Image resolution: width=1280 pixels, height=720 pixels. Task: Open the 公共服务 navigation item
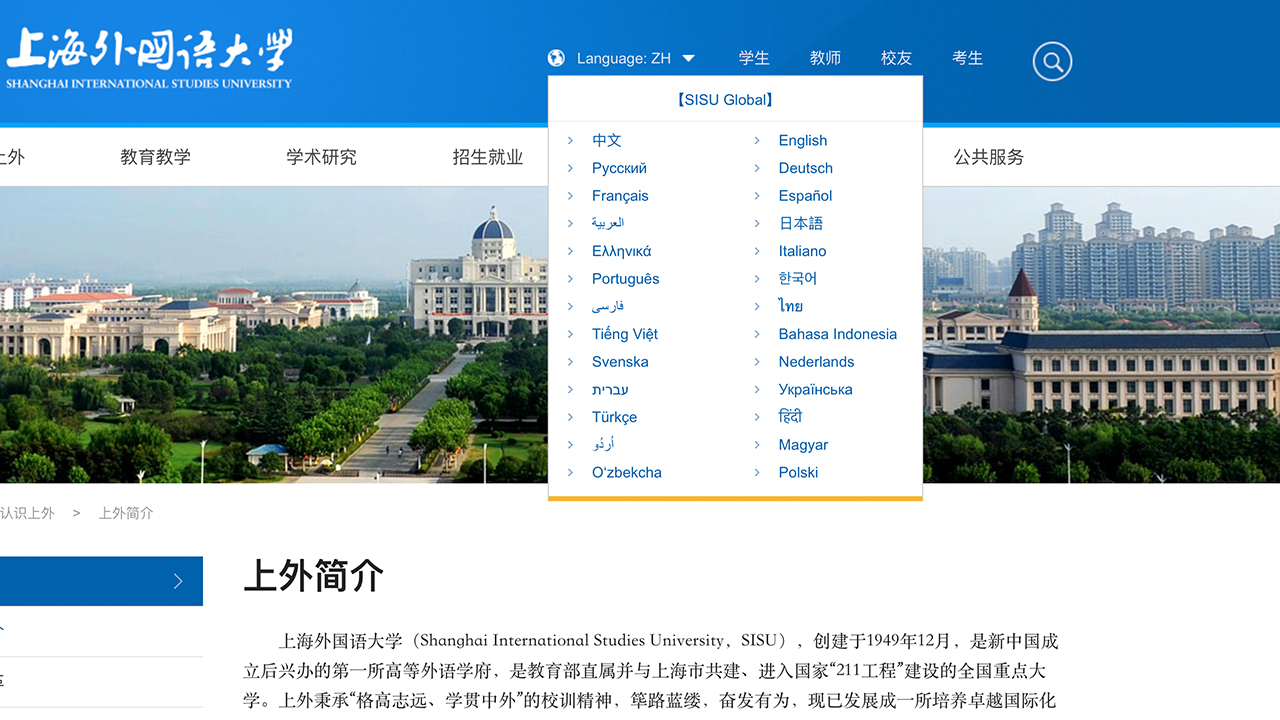pyautogui.click(x=988, y=157)
